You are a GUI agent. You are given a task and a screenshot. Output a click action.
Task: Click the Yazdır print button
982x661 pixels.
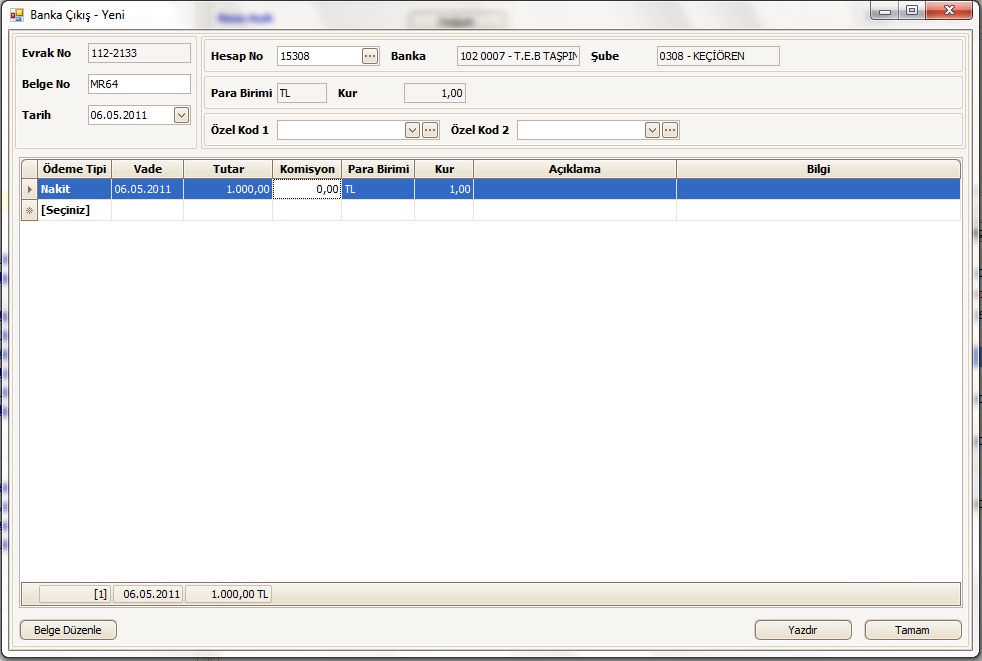[803, 630]
